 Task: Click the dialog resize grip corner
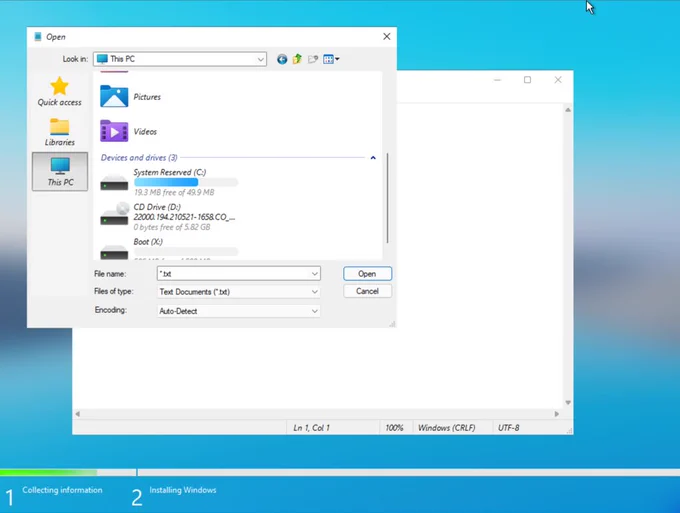tap(392, 323)
